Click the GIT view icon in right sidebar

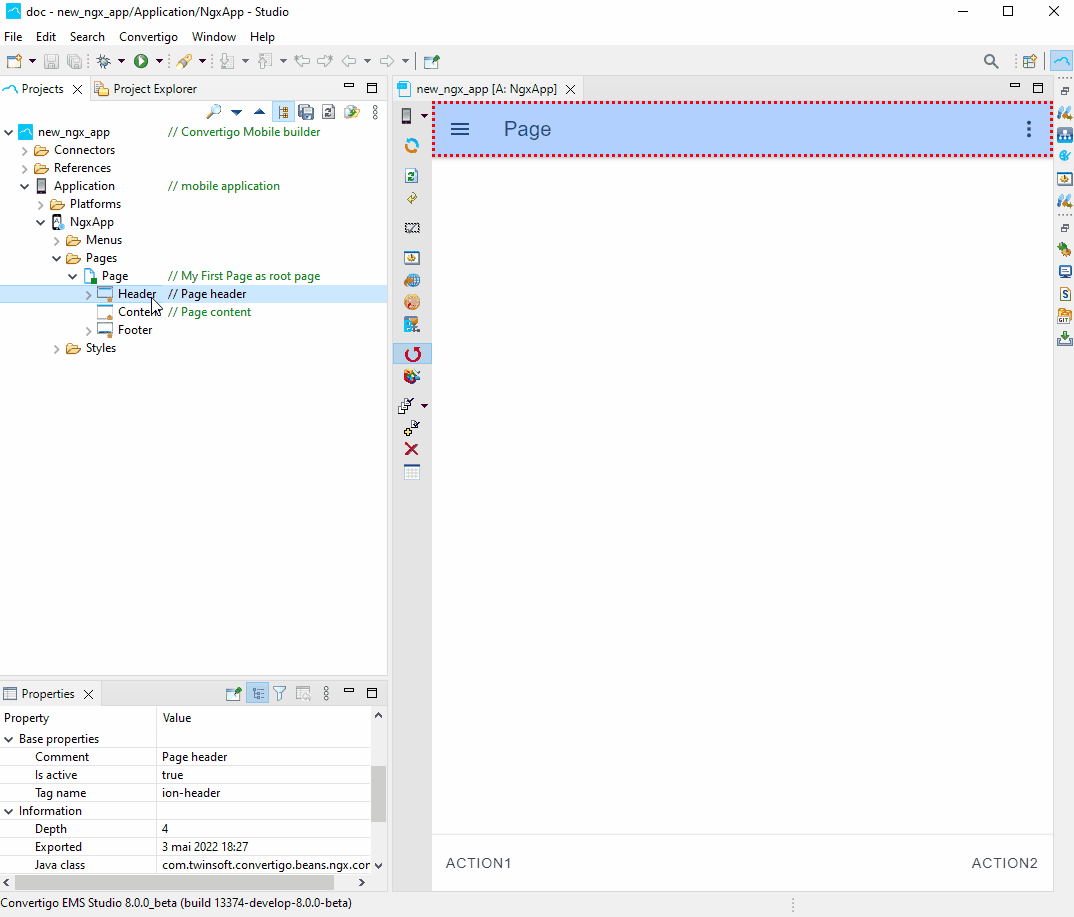(1064, 316)
